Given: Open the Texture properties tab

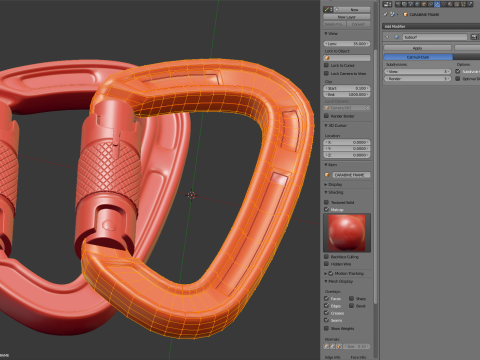Looking at the screenshot, I should click(x=457, y=4).
